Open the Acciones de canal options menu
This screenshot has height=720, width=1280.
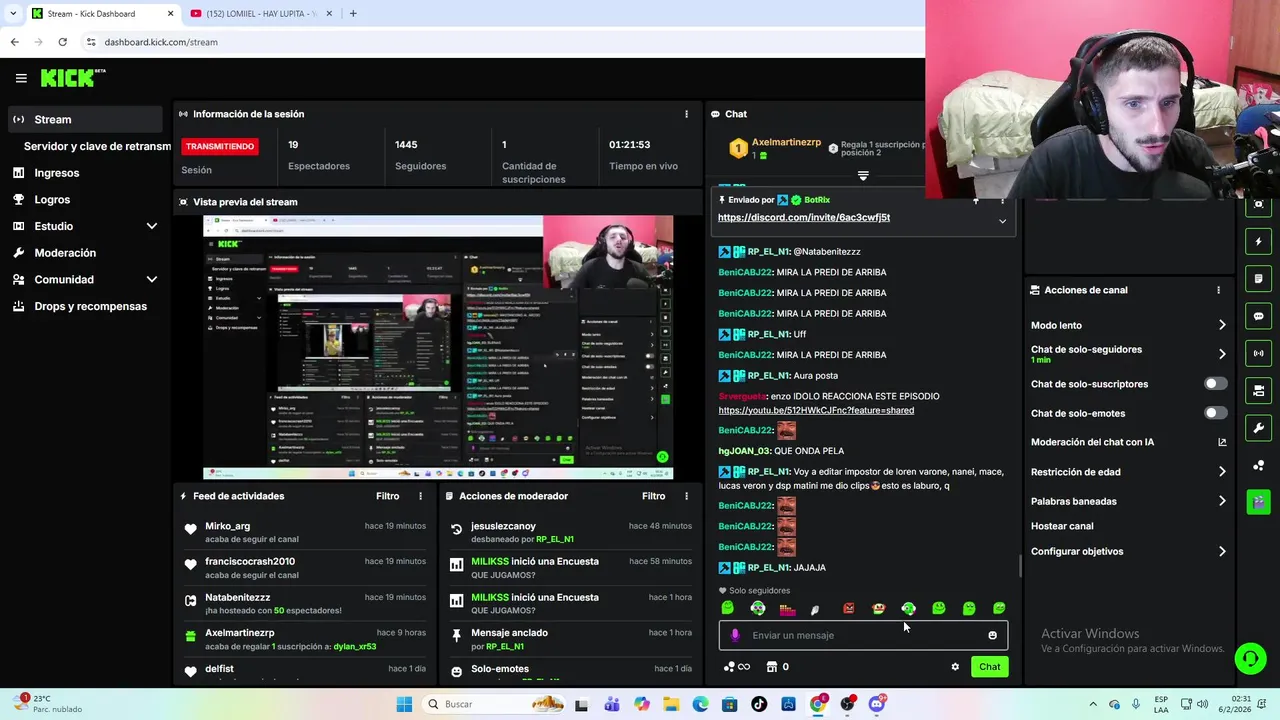[x=1218, y=290]
